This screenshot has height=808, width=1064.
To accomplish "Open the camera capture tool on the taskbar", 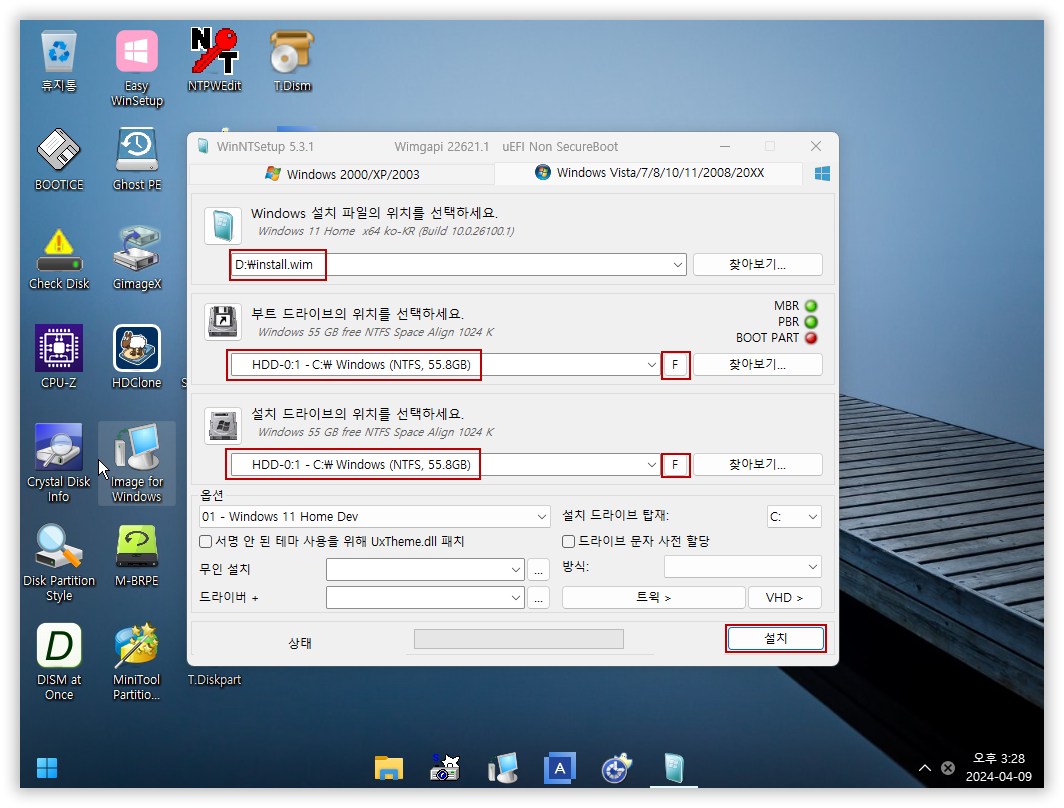I will [444, 768].
